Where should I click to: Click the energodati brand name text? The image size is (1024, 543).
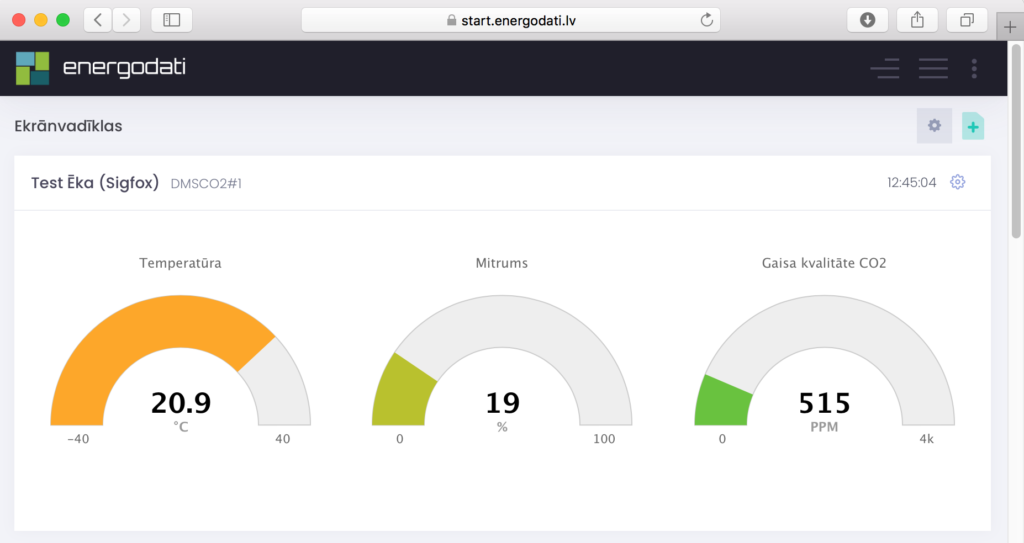coord(124,68)
